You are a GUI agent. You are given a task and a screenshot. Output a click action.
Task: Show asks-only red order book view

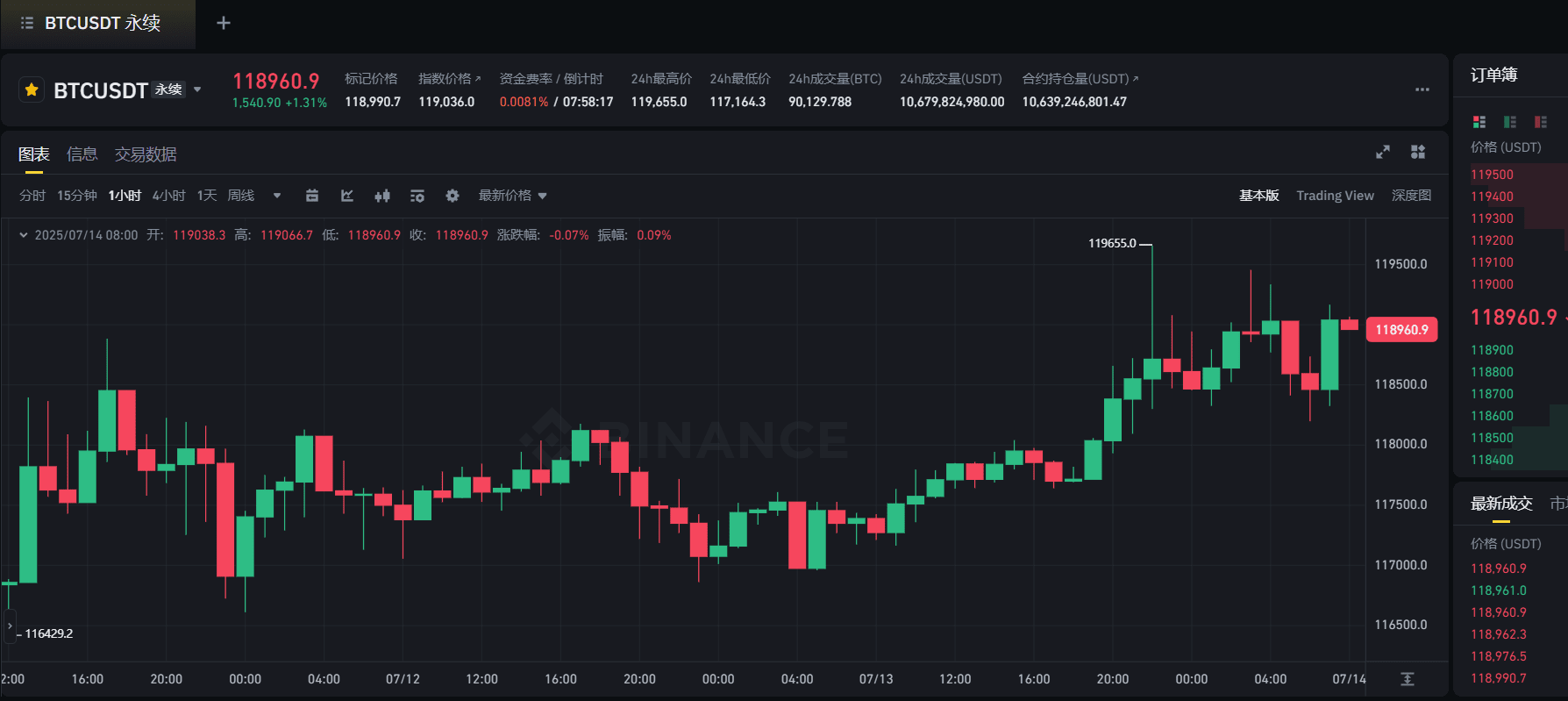click(x=1541, y=122)
